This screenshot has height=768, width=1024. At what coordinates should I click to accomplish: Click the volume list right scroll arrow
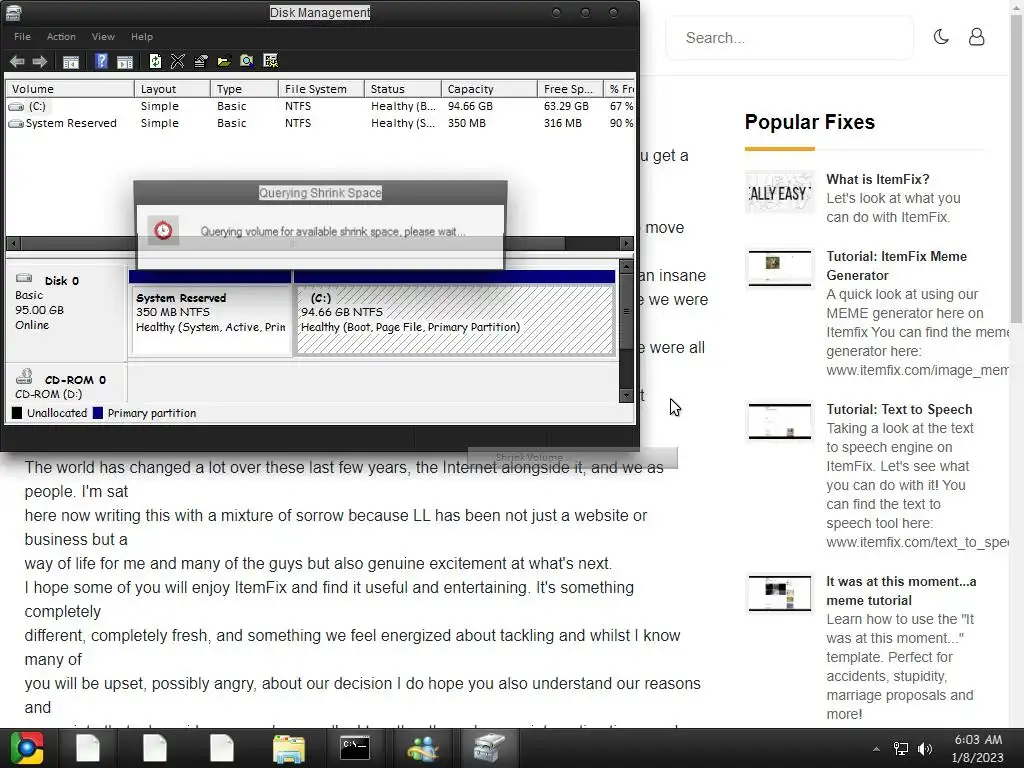(x=626, y=244)
